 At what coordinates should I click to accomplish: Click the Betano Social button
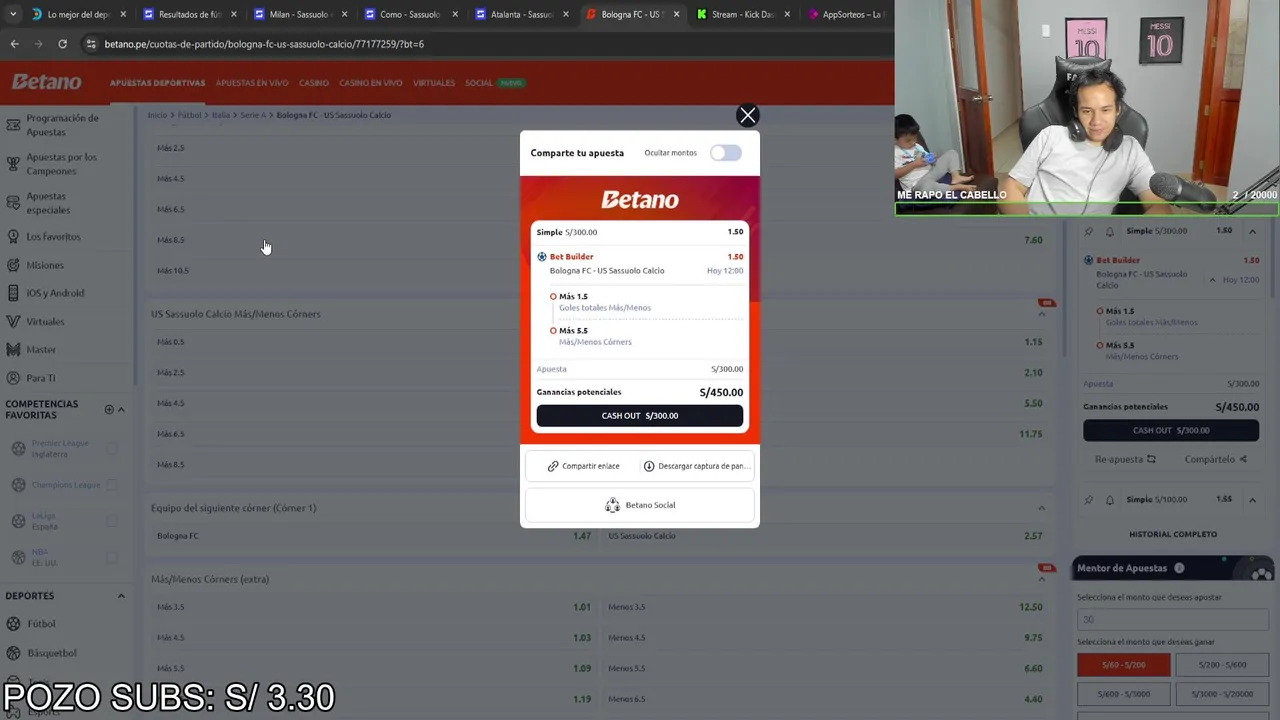(x=640, y=505)
